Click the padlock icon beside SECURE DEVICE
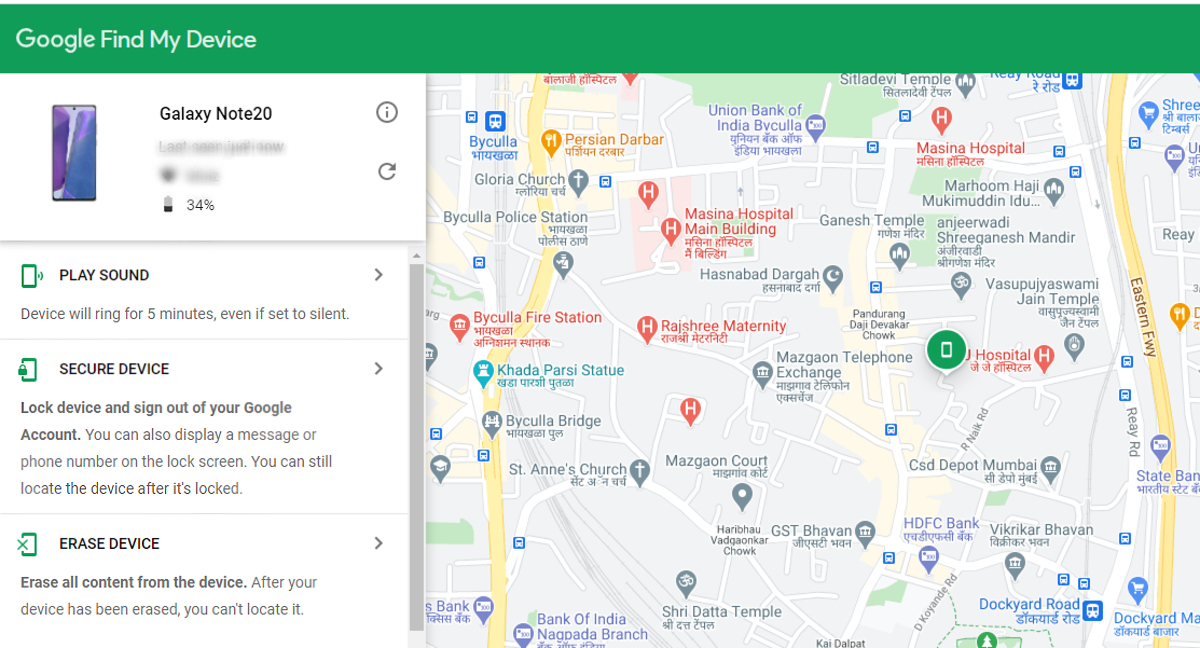 pyautogui.click(x=29, y=368)
